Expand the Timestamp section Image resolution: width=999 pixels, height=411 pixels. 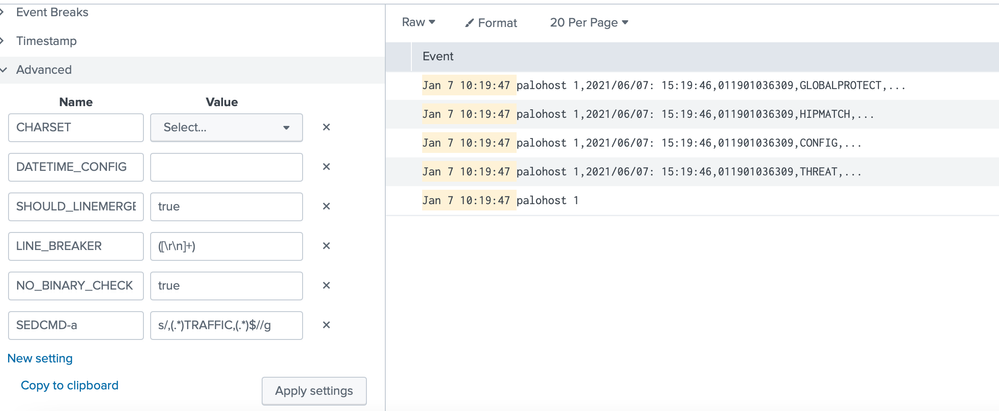click(46, 41)
